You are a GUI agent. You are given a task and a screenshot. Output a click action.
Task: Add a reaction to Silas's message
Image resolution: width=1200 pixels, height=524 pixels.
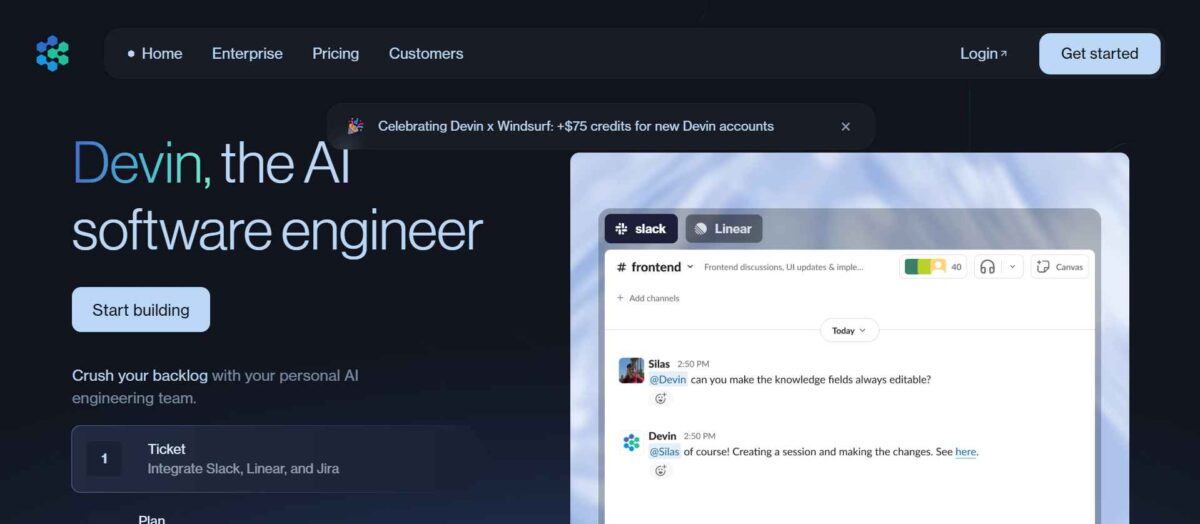(x=660, y=399)
